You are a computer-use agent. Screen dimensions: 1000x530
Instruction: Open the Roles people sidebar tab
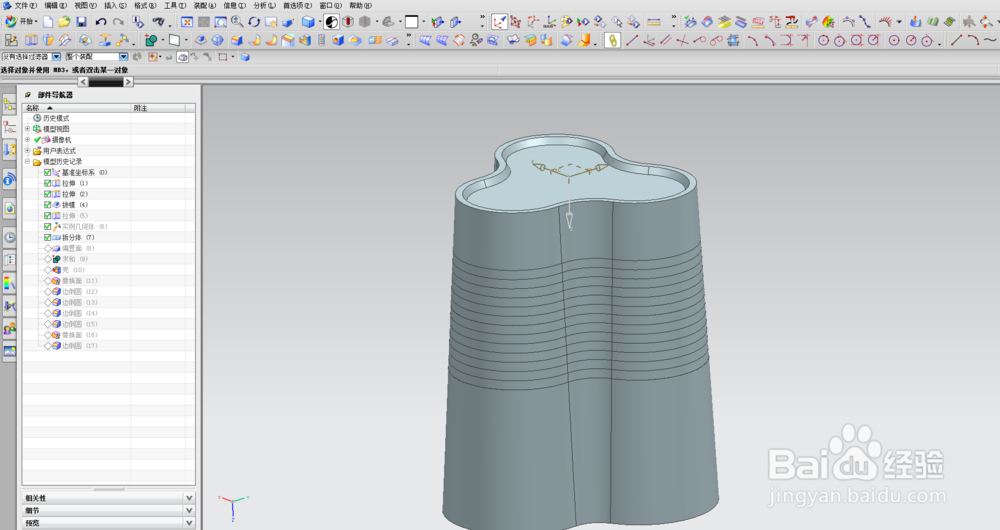point(10,329)
